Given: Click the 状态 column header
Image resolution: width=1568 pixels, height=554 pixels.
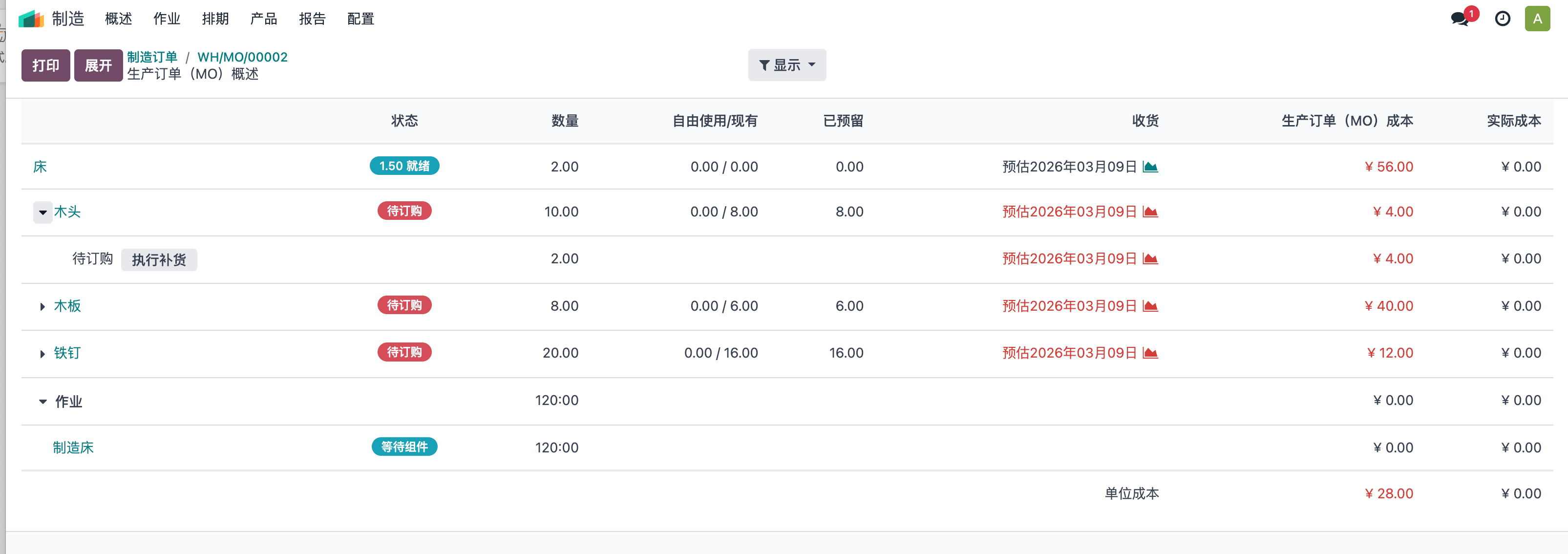Looking at the screenshot, I should click(x=404, y=121).
